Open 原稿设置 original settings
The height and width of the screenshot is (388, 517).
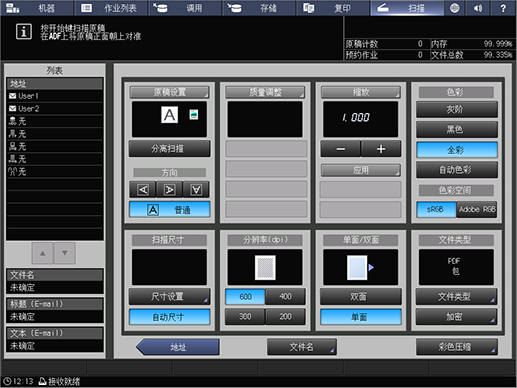click(169, 92)
